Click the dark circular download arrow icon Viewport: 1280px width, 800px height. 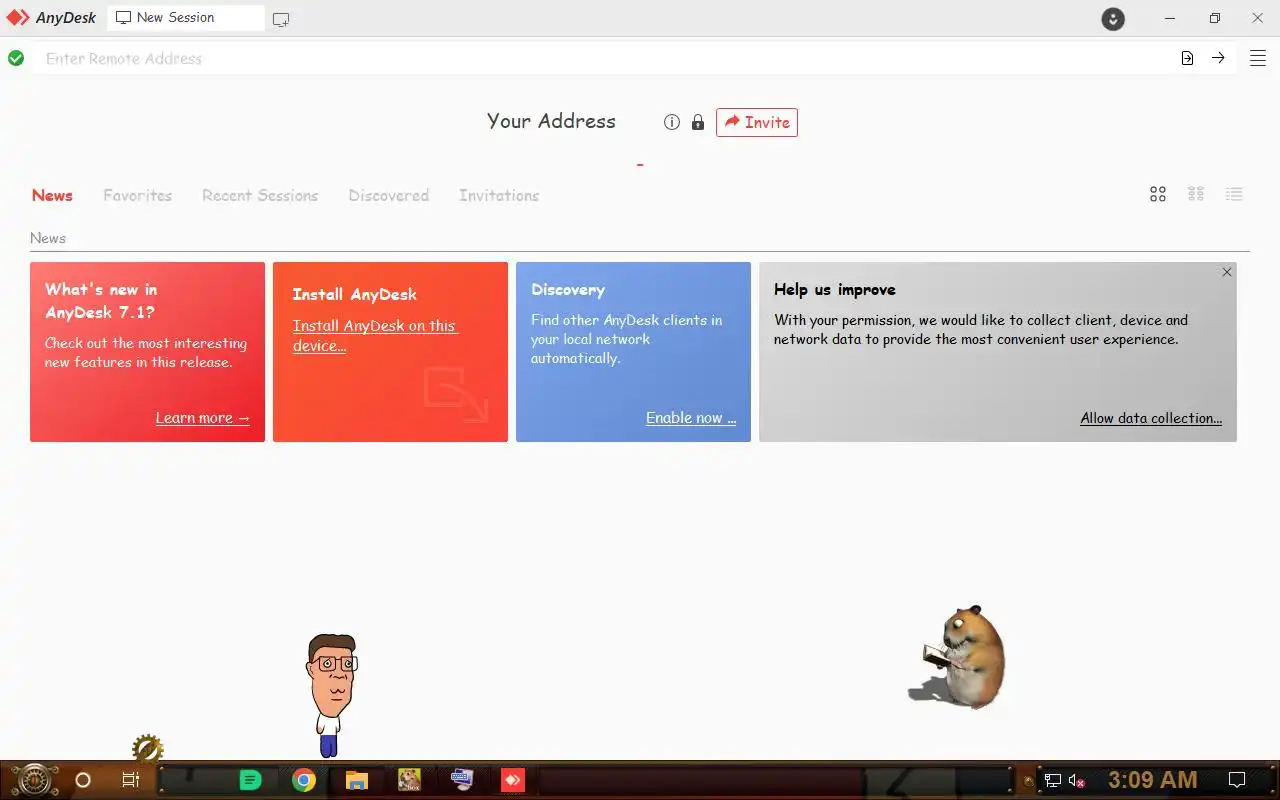tap(1113, 19)
